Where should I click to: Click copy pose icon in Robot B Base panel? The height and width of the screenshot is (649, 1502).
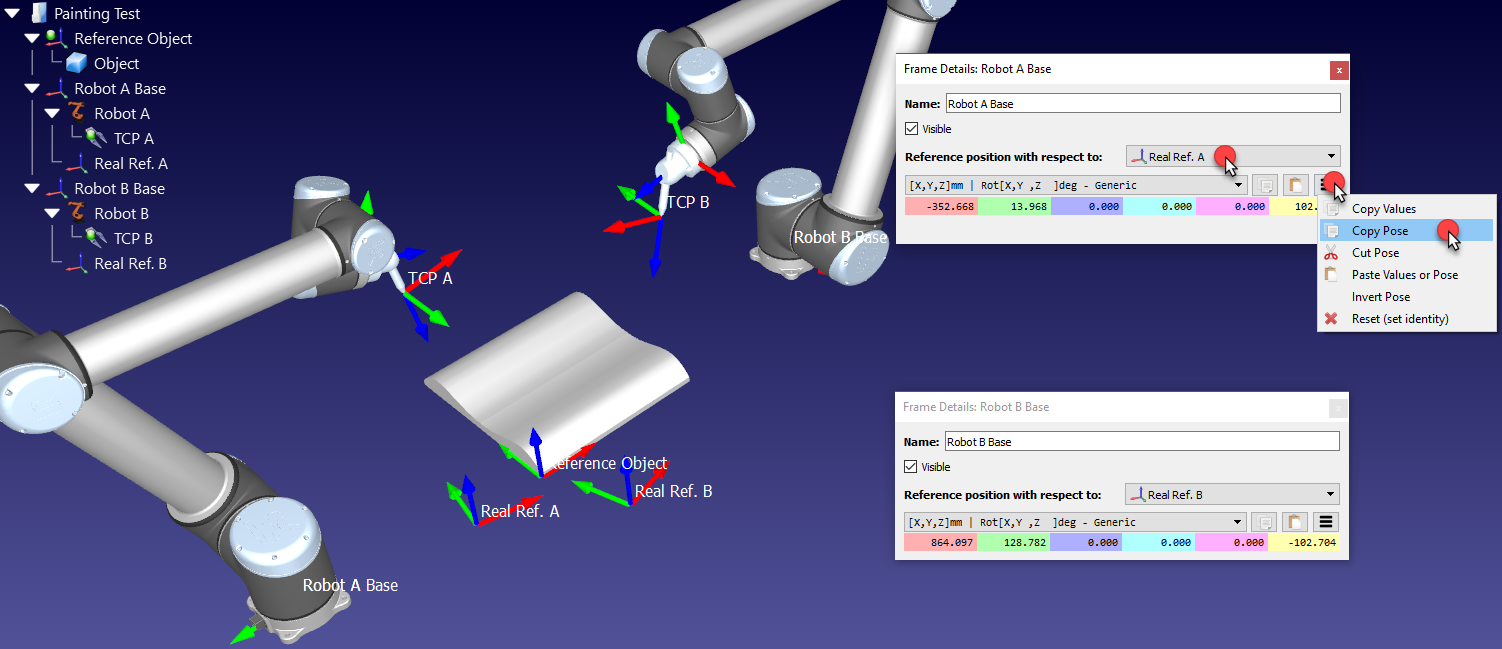click(1265, 522)
